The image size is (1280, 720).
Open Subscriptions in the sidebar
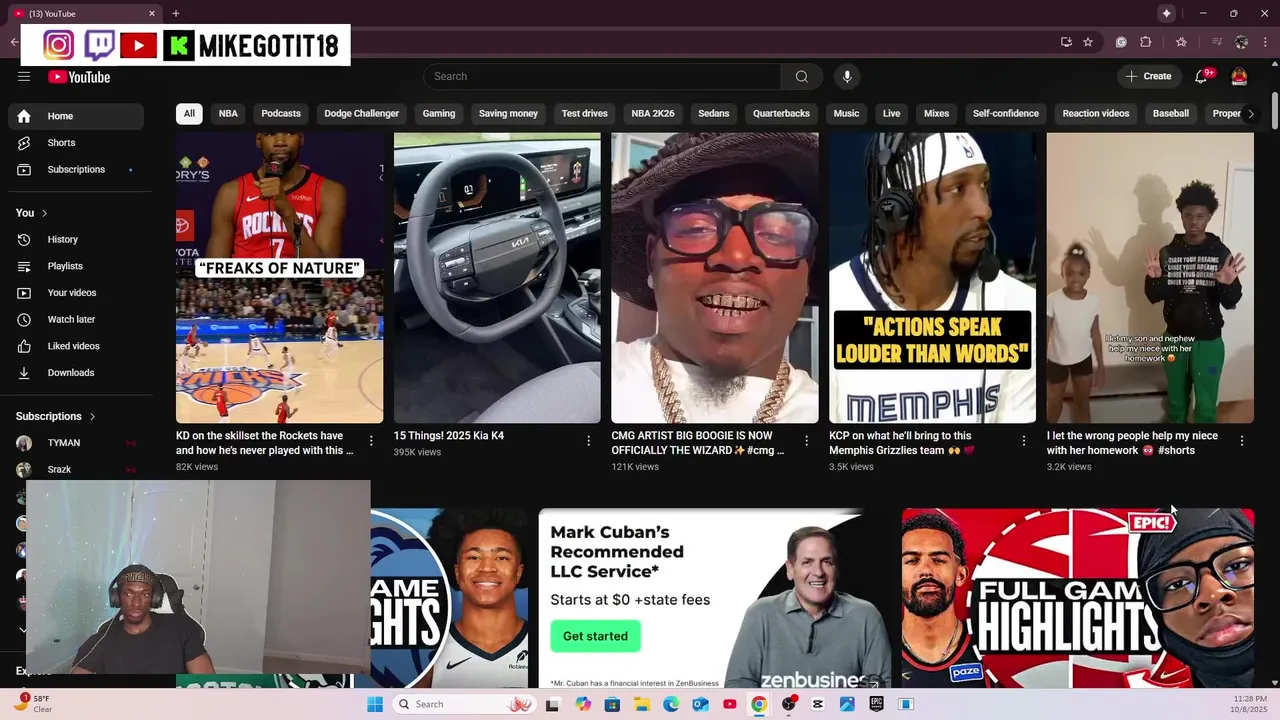[76, 169]
